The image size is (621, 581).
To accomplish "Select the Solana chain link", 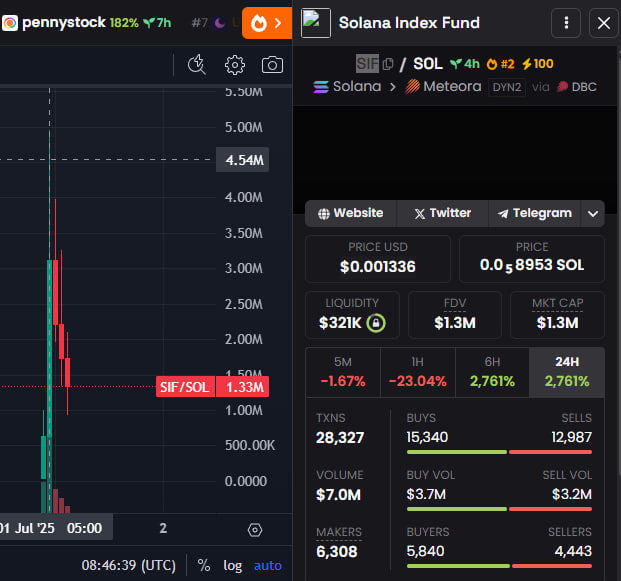I will point(347,86).
